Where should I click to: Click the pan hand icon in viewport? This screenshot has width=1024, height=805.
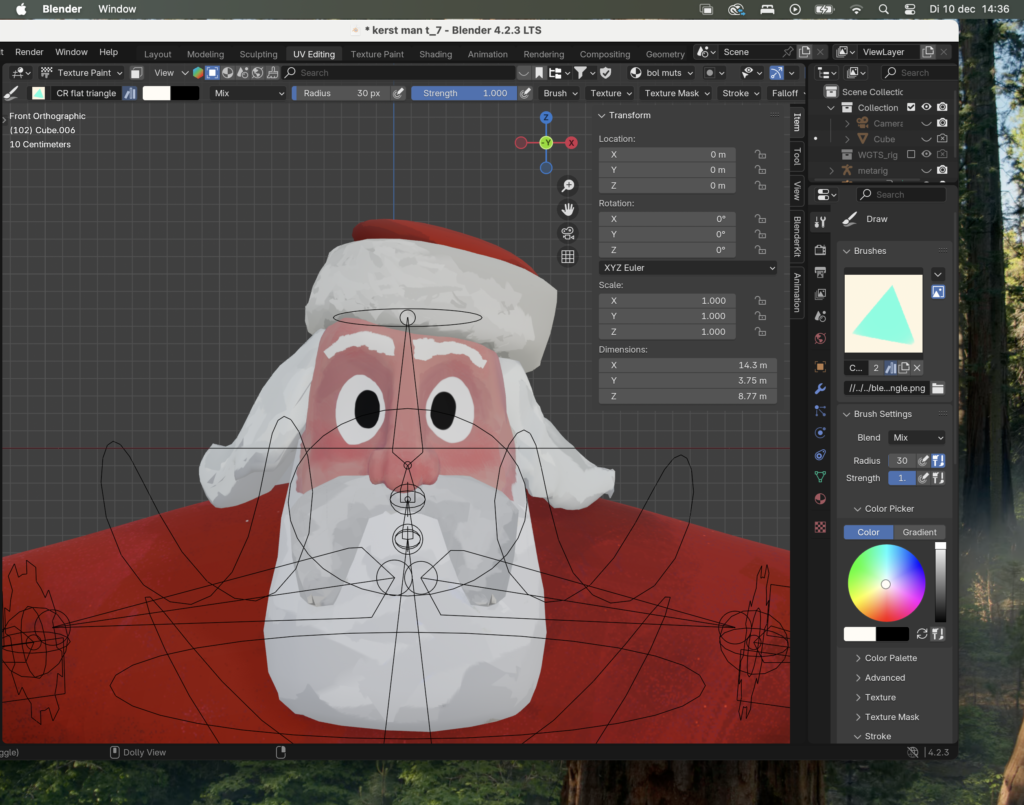568,210
